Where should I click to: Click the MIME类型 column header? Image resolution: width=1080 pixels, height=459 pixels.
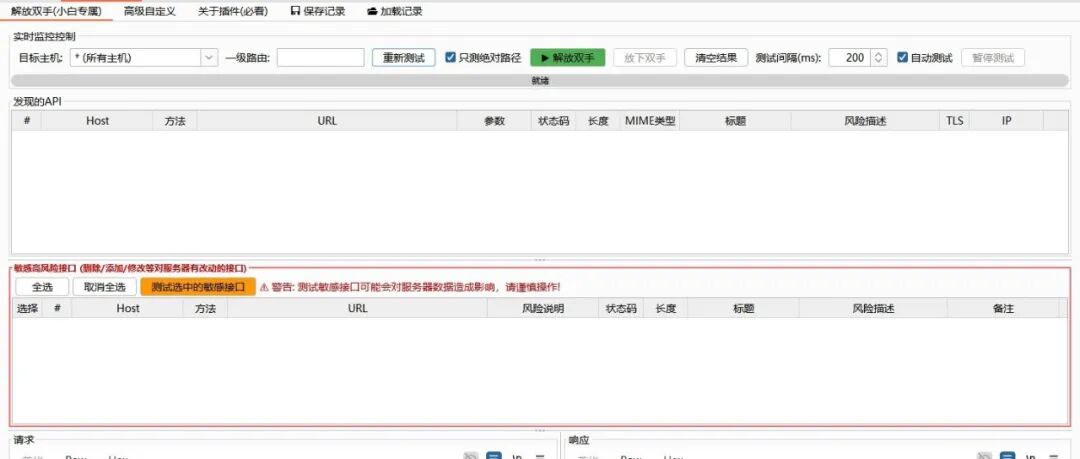point(650,121)
